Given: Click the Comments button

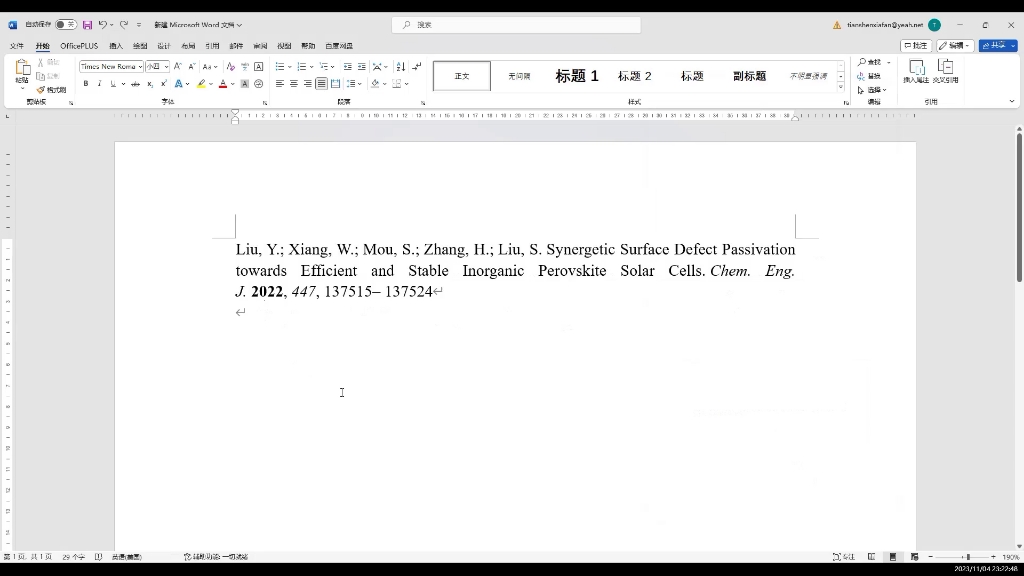Looking at the screenshot, I should click(916, 46).
